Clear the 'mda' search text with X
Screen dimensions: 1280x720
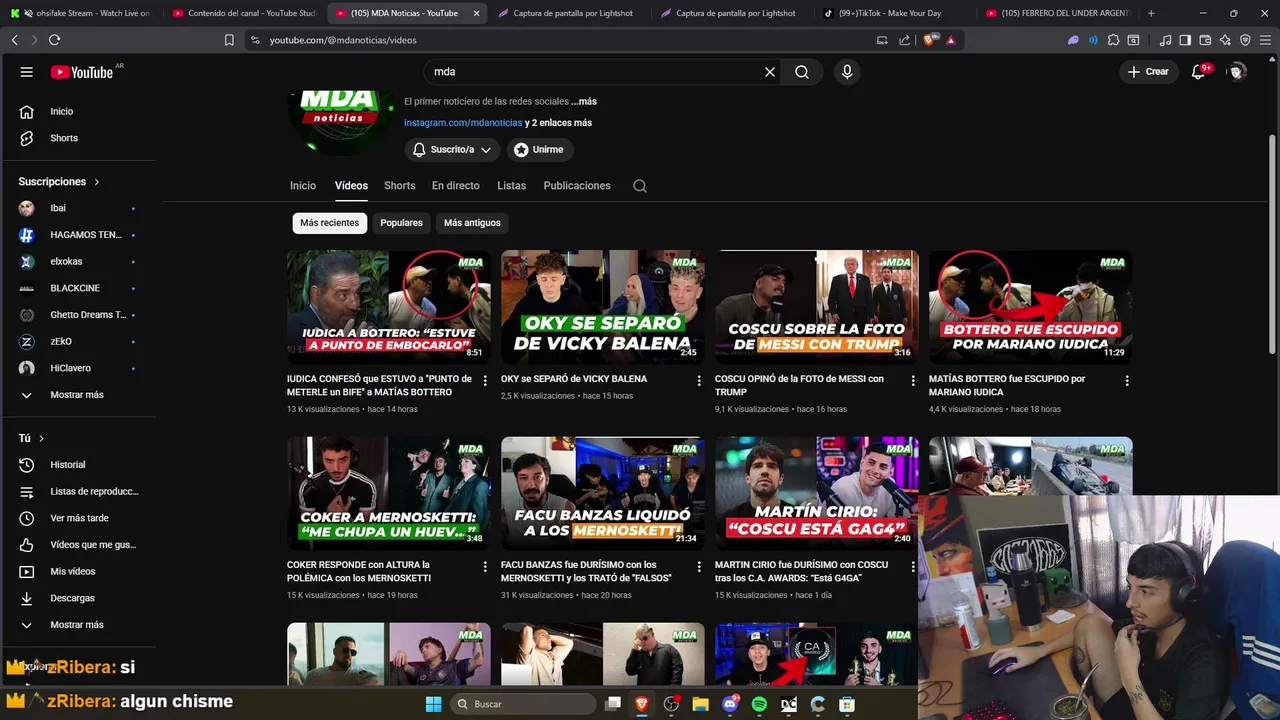tap(770, 72)
